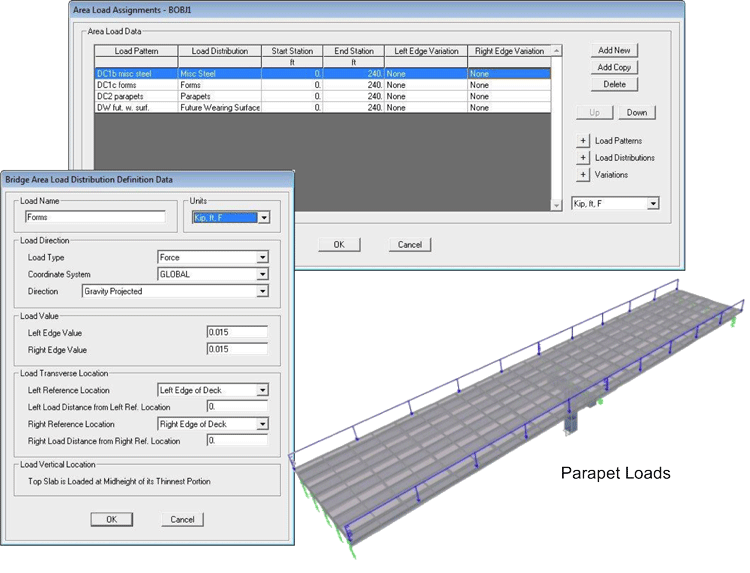Click the Add Copy button
Image resolution: width=750 pixels, height=573 pixels.
pyautogui.click(x=614, y=68)
